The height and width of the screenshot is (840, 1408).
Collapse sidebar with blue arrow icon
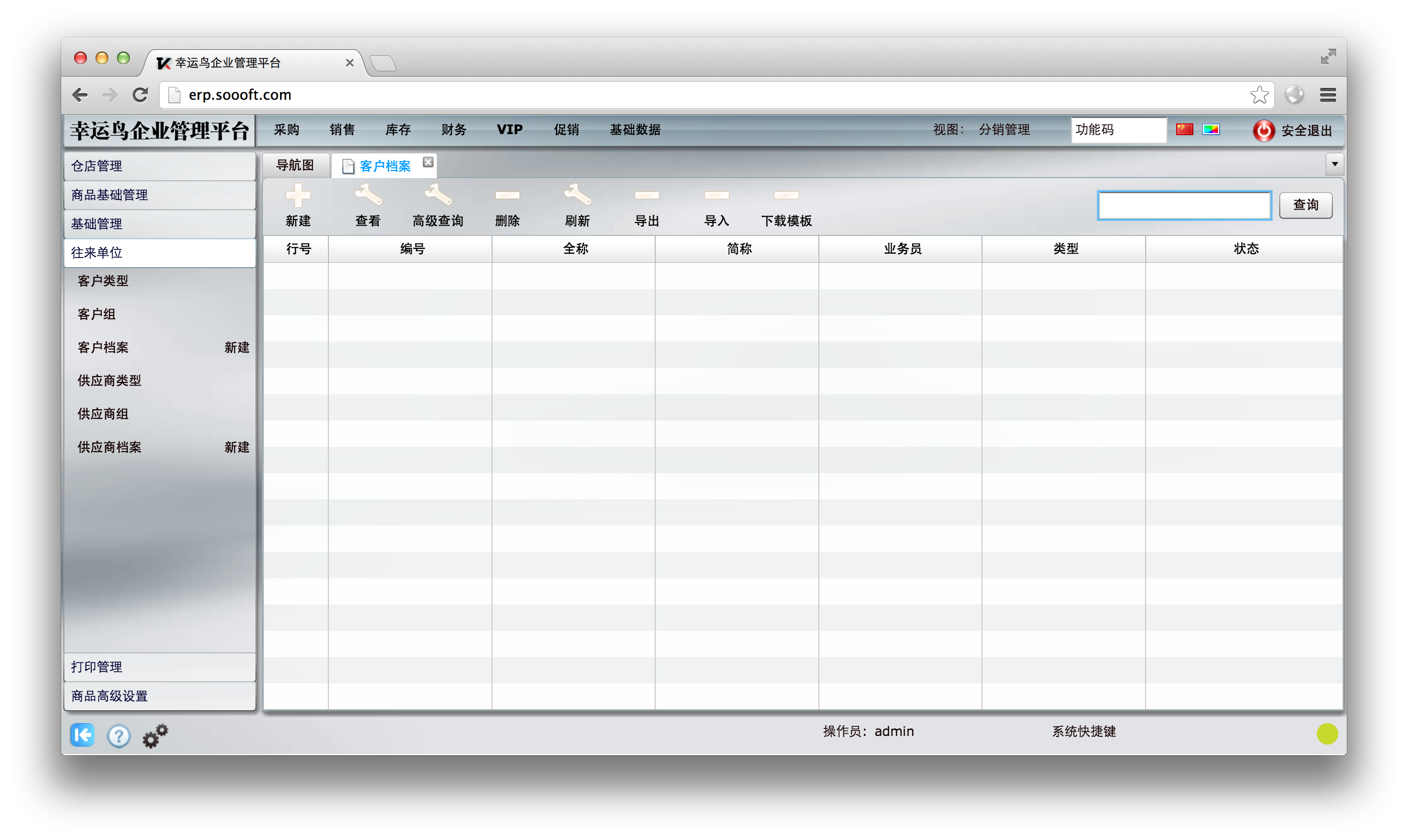point(83,735)
